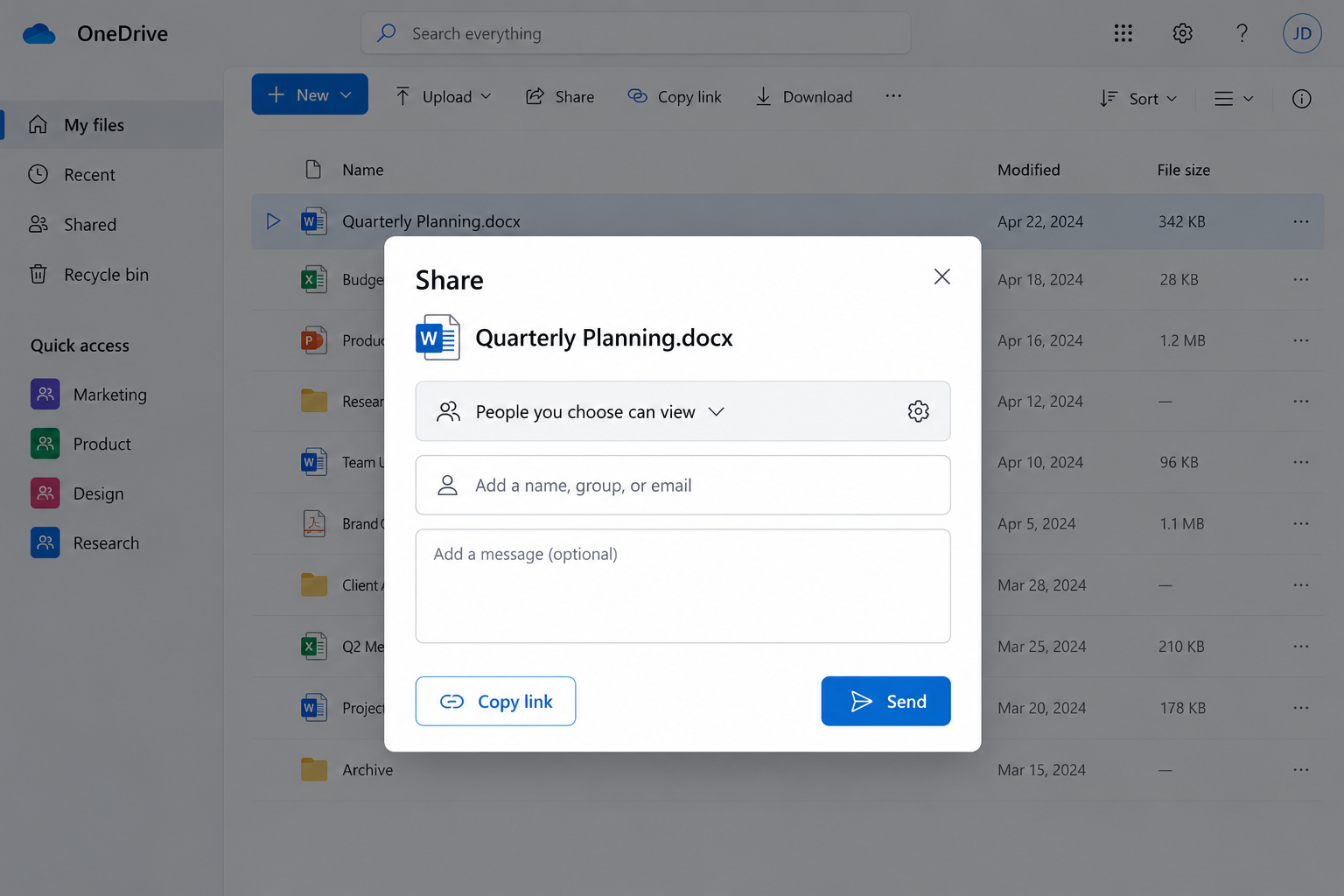Open options for the 1.1 MB file
Screen dimensions: 1344x896
coord(1301,524)
